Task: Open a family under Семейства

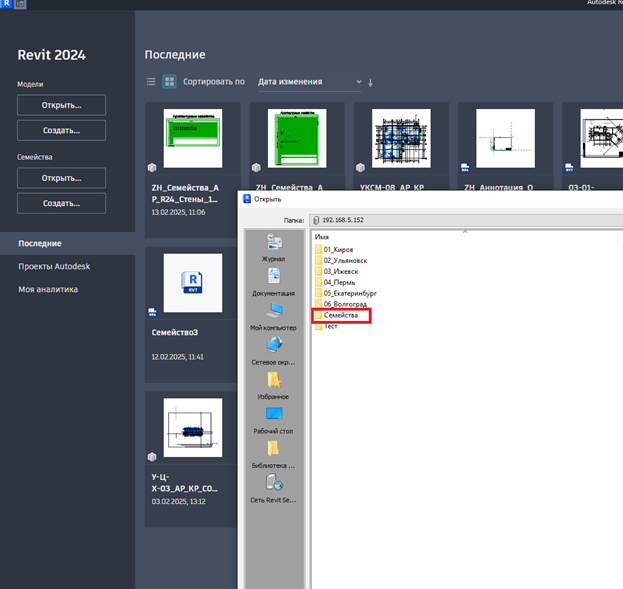Action: 61,178
